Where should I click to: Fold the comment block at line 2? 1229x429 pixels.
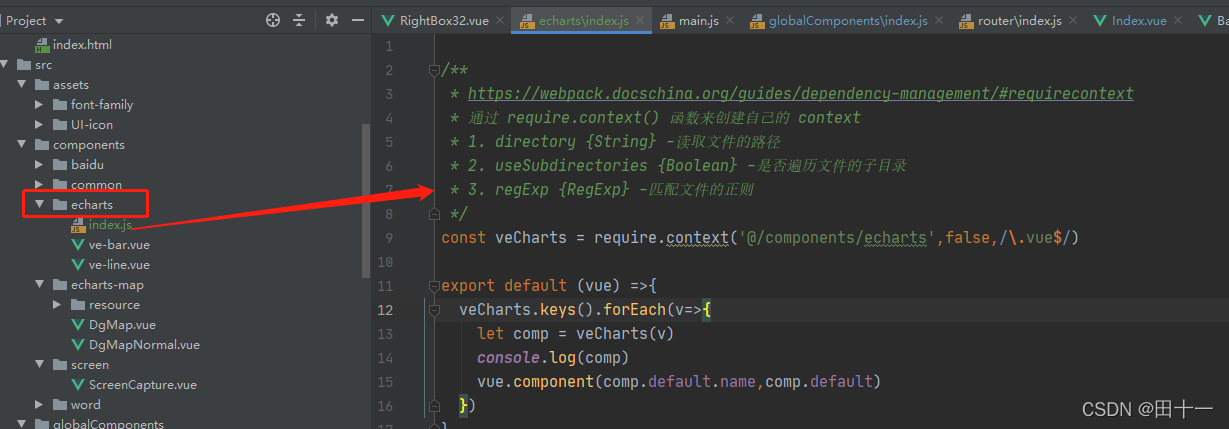433,70
